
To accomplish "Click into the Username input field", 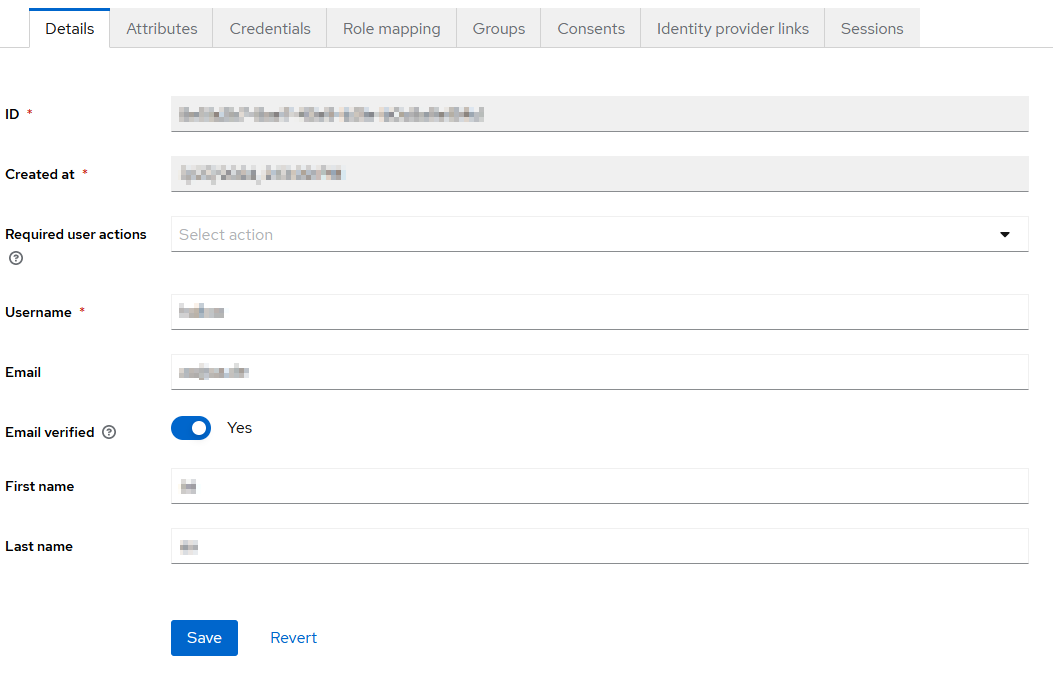I will 600,312.
